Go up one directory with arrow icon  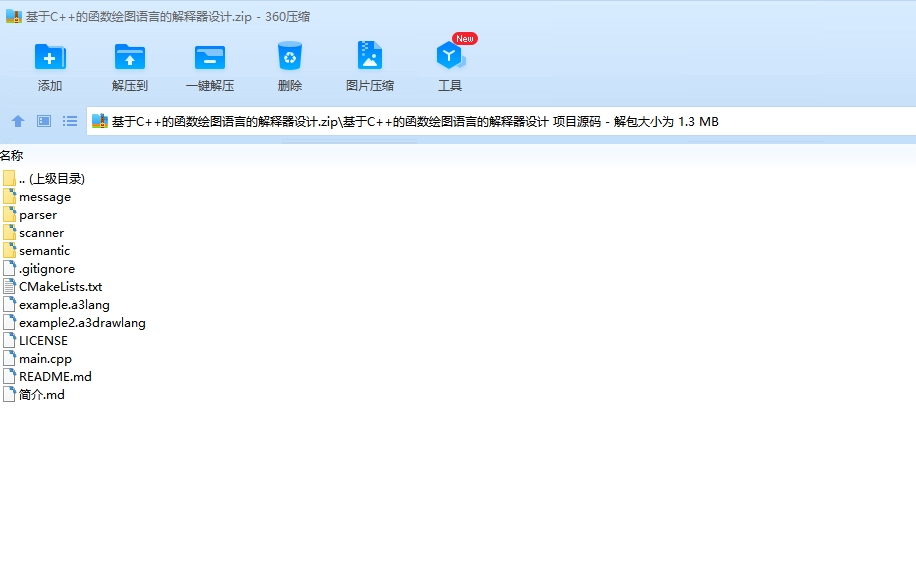[x=18, y=121]
